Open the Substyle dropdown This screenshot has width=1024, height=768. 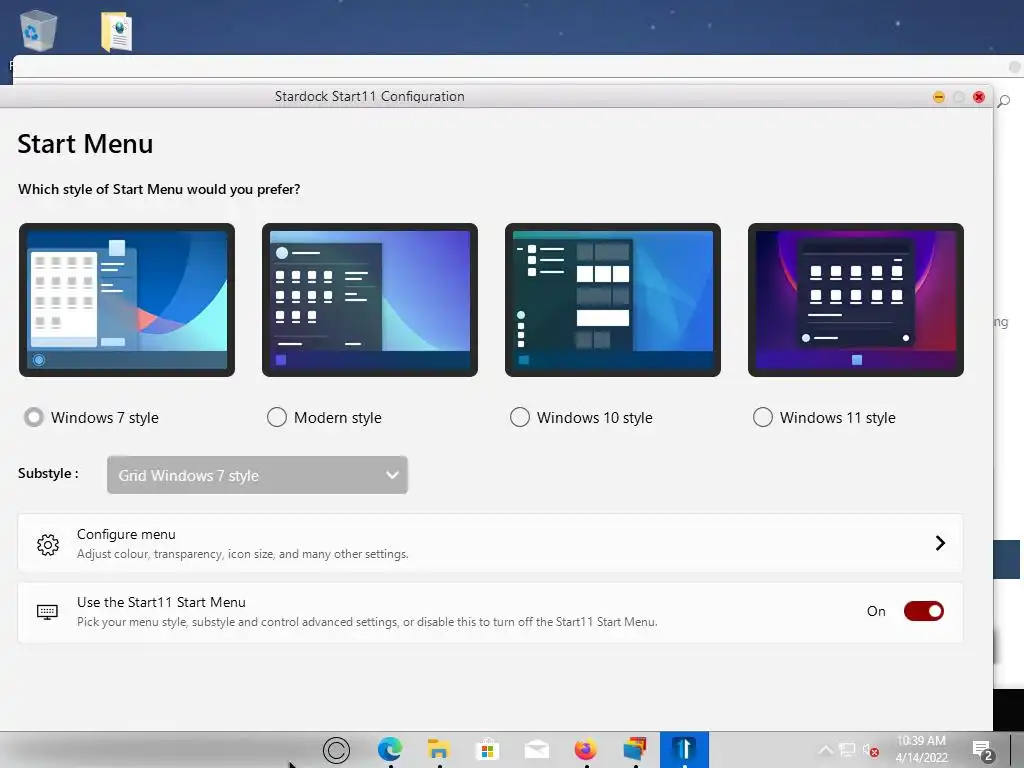[257, 475]
